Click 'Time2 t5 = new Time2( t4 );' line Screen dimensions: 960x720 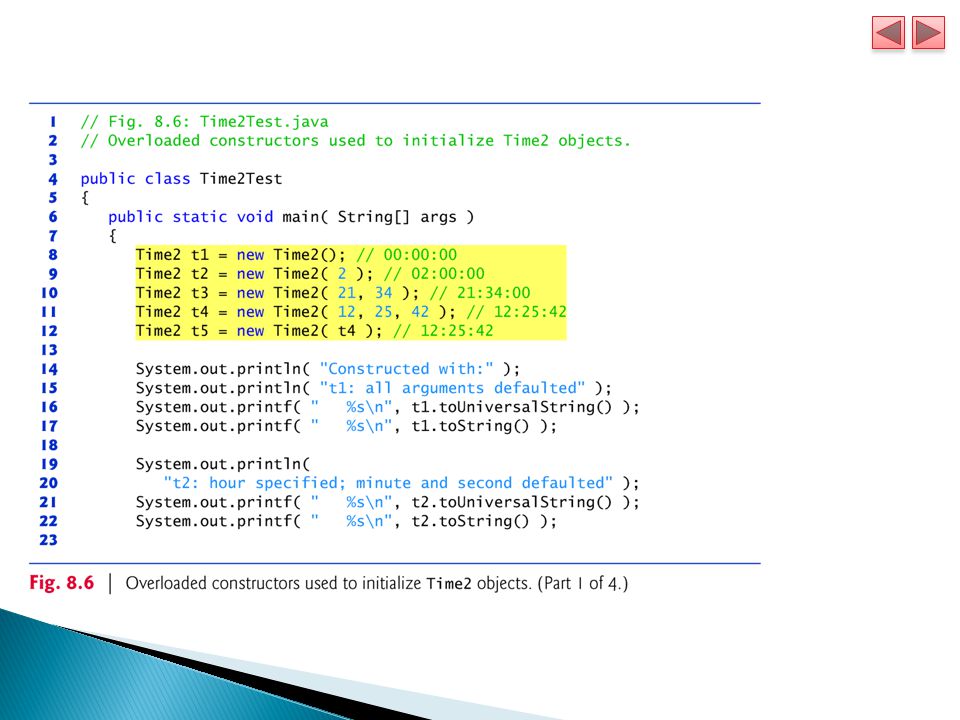[315, 331]
